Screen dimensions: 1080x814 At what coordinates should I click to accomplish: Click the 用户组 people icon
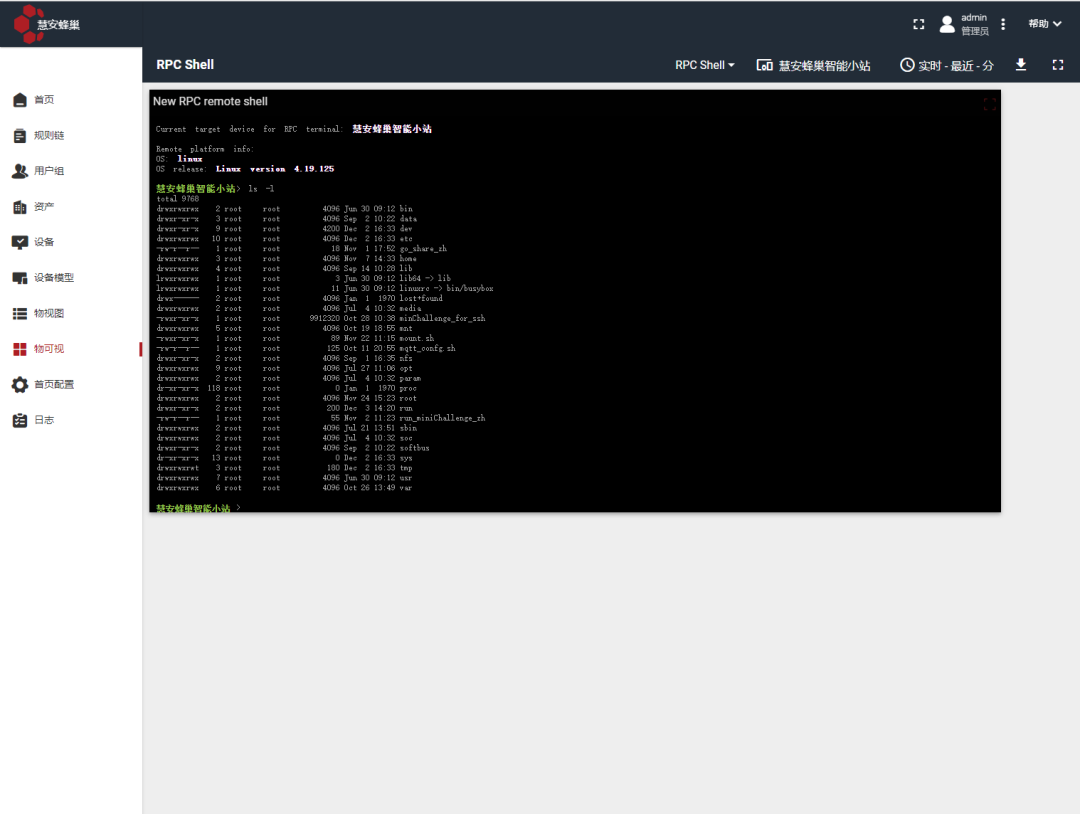click(x=19, y=171)
